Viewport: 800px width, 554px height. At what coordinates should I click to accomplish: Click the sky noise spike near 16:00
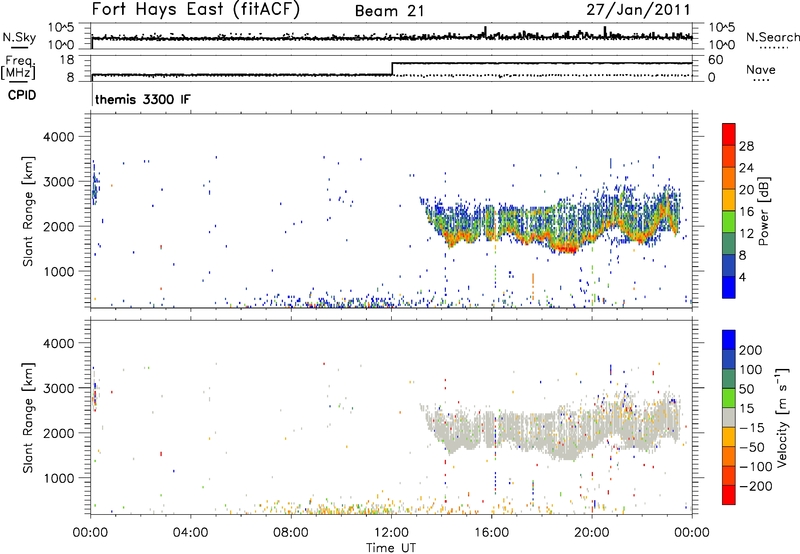point(485,32)
